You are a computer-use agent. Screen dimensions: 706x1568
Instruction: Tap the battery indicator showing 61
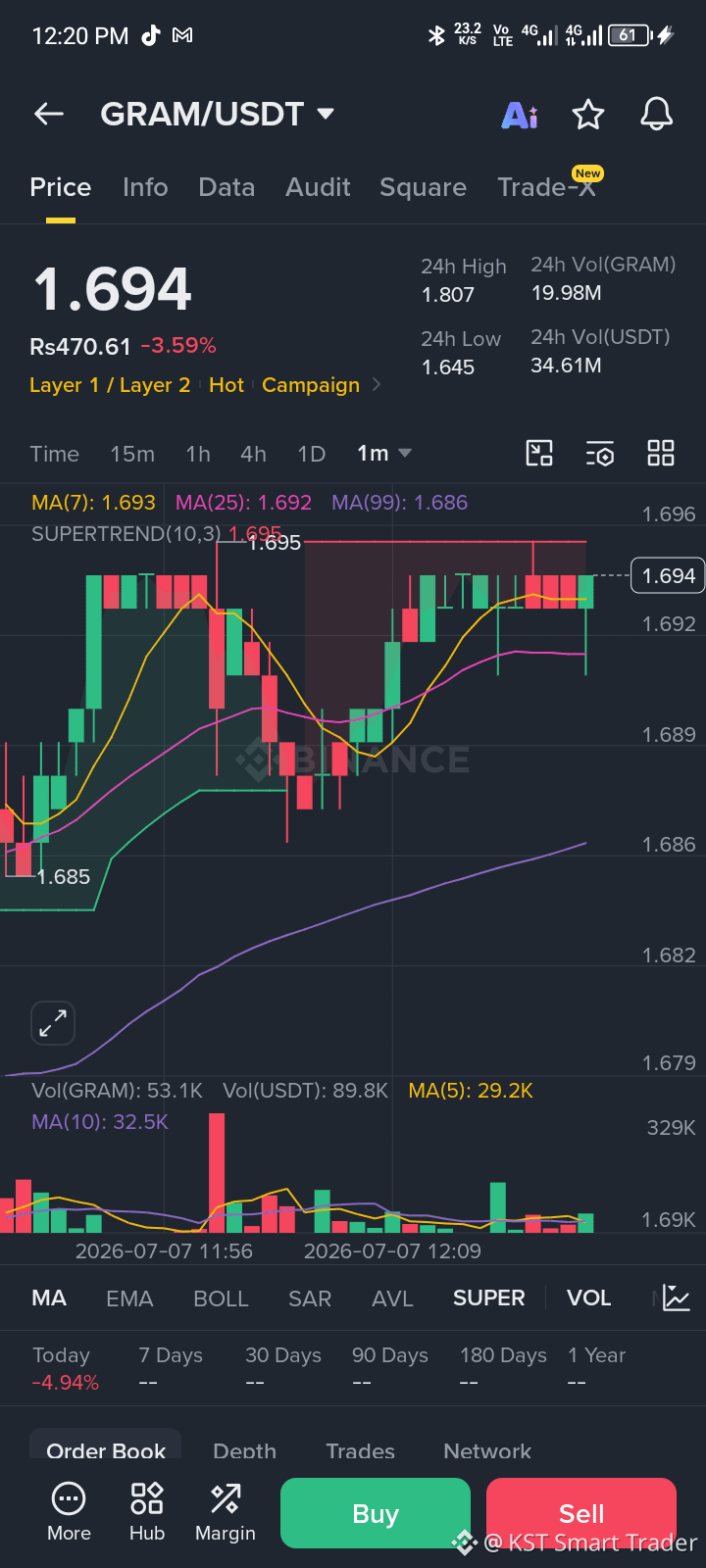click(629, 35)
